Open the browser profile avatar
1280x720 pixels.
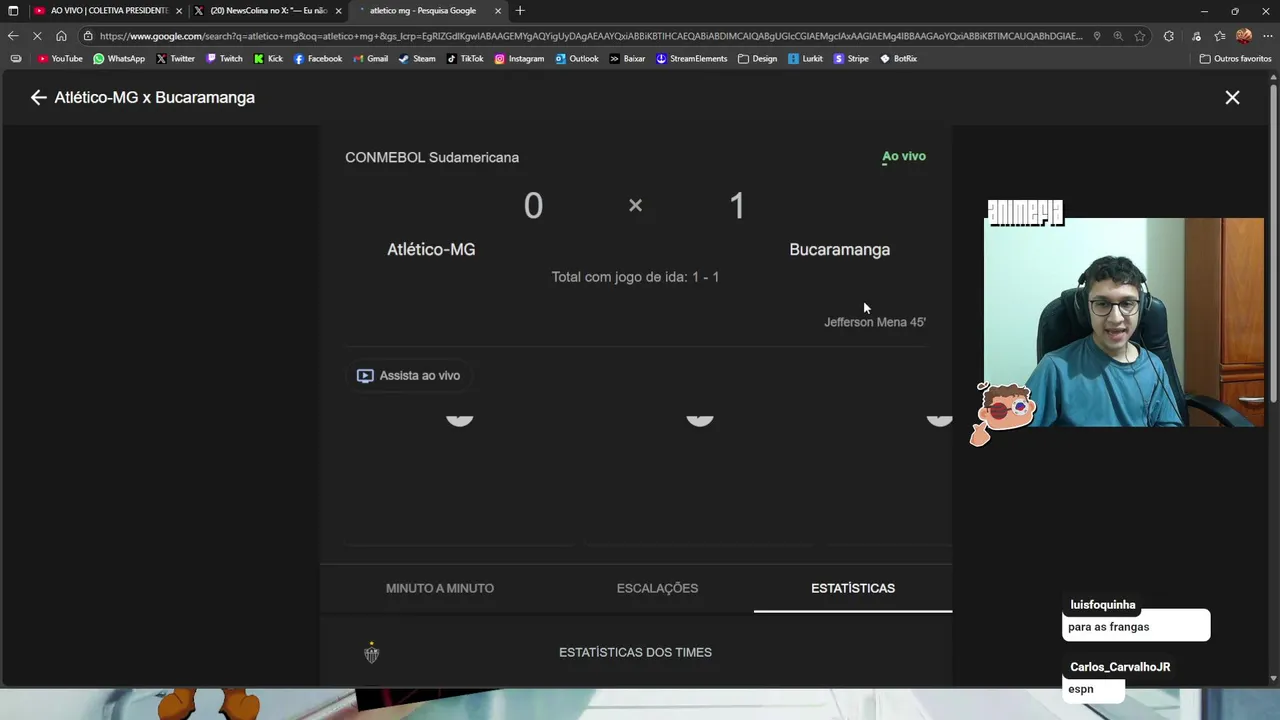[1244, 36]
